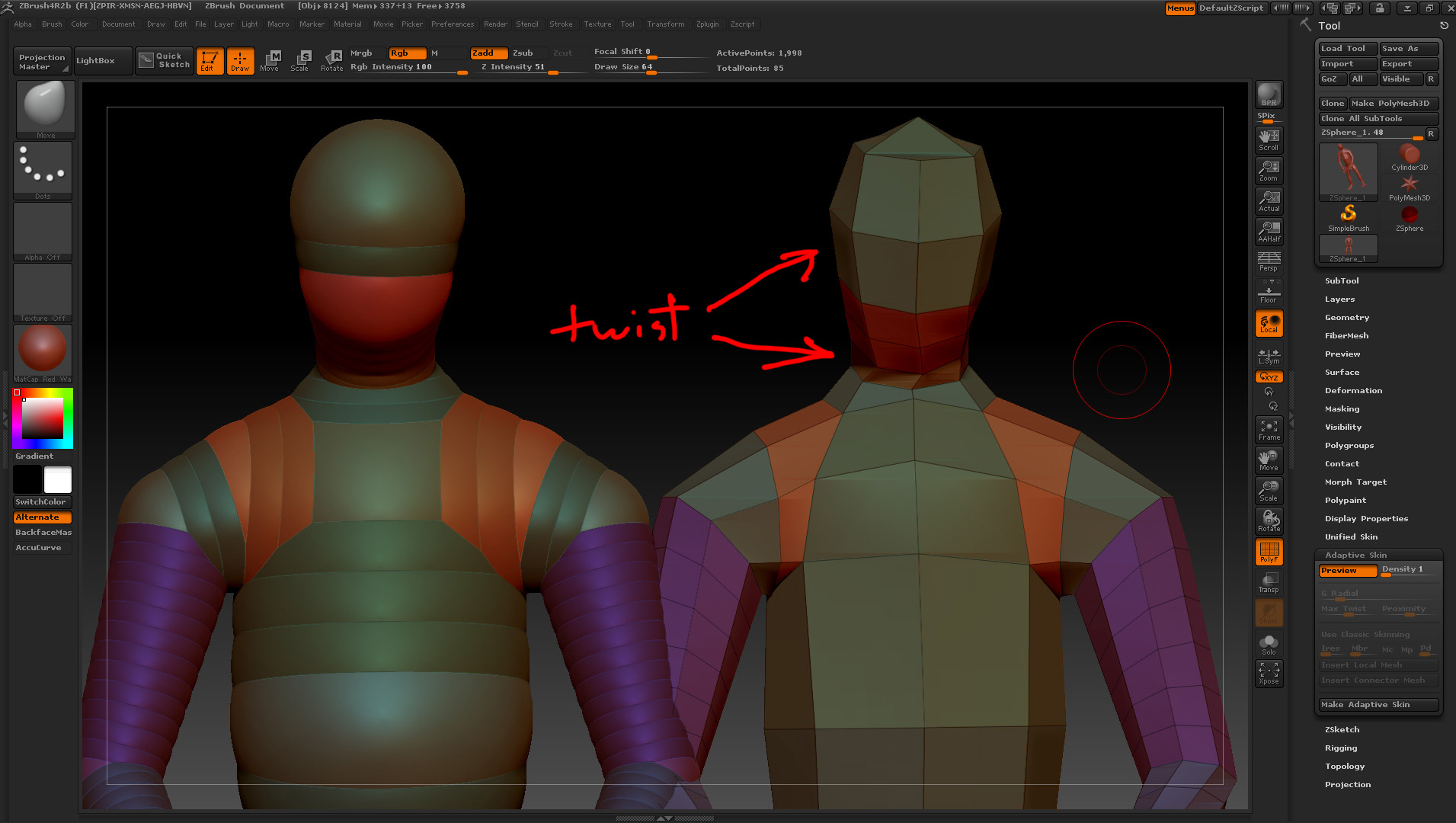Open the Polygroups section
Screen dimensions: 1456x823
pos(1349,445)
